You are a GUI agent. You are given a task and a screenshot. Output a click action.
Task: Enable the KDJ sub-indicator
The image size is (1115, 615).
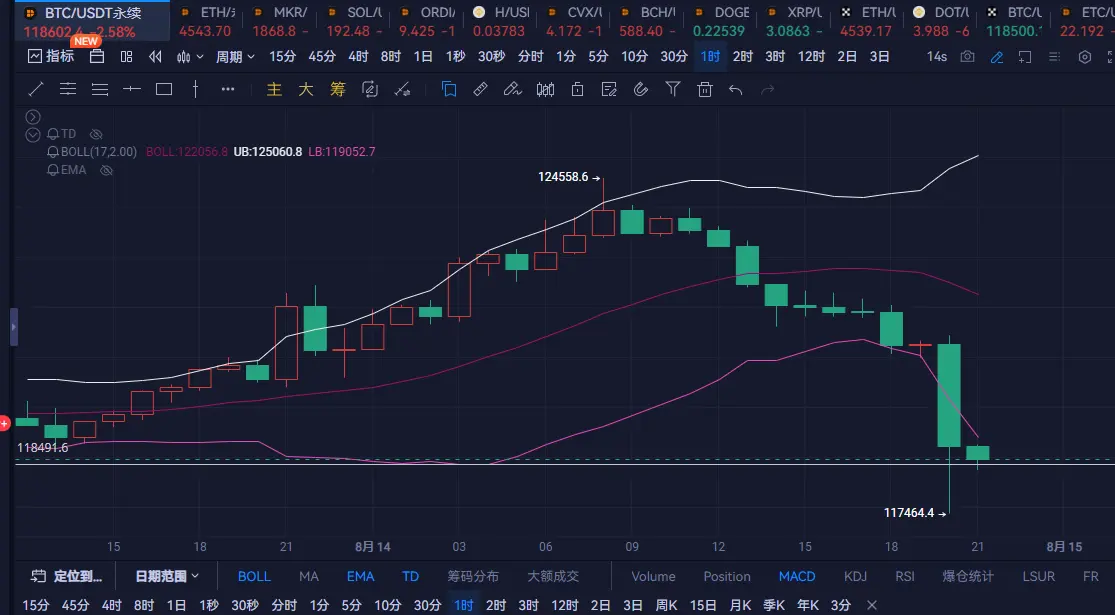(855, 576)
